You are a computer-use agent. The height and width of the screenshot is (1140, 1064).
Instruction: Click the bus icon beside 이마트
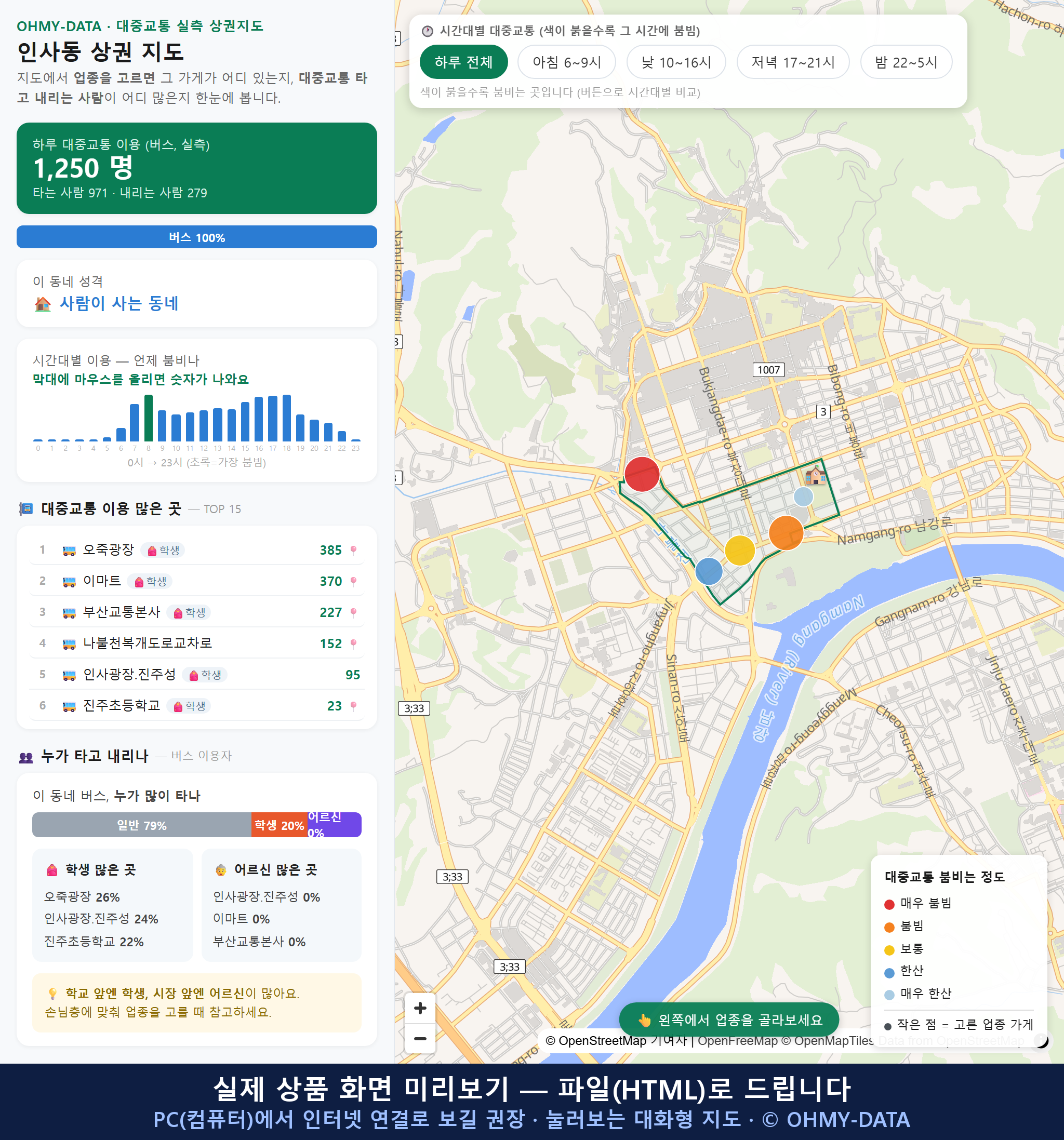(x=69, y=582)
